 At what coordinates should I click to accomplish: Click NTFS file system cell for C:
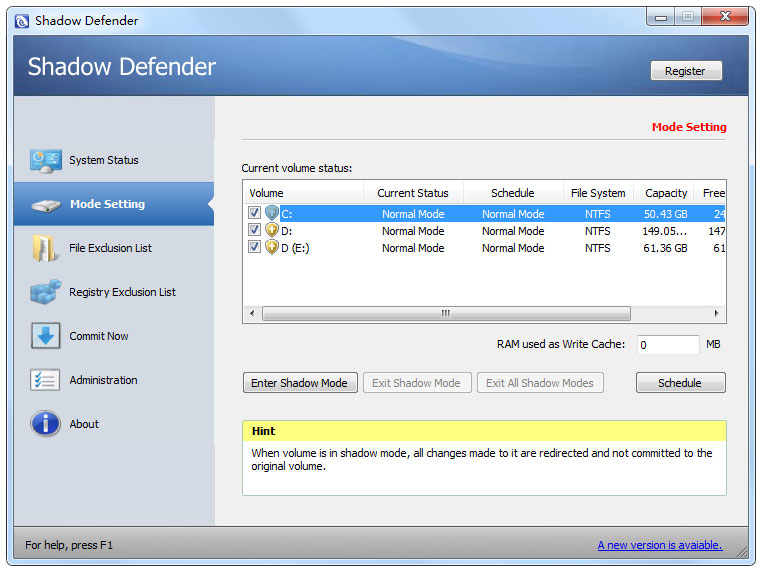597,214
